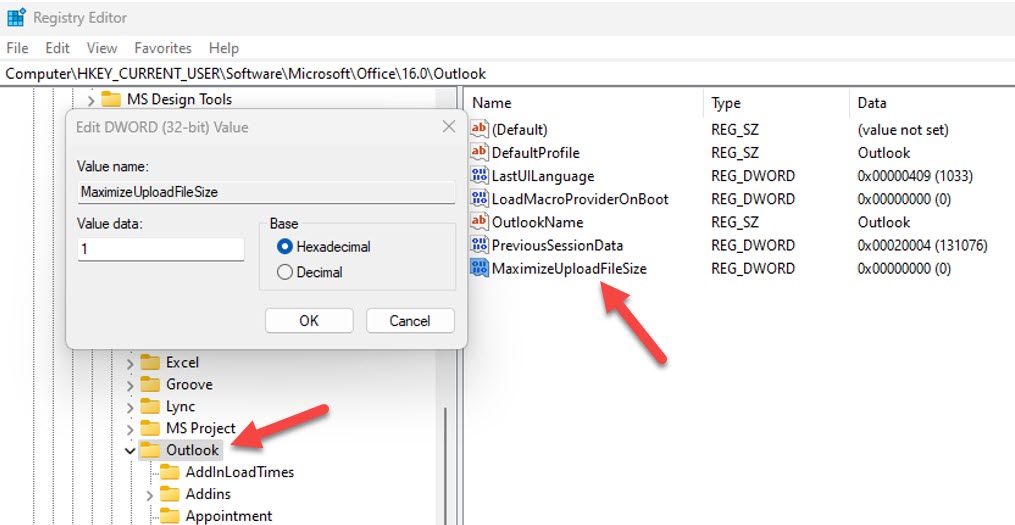This screenshot has width=1015, height=525.
Task: Open the File menu
Action: pyautogui.click(x=17, y=48)
